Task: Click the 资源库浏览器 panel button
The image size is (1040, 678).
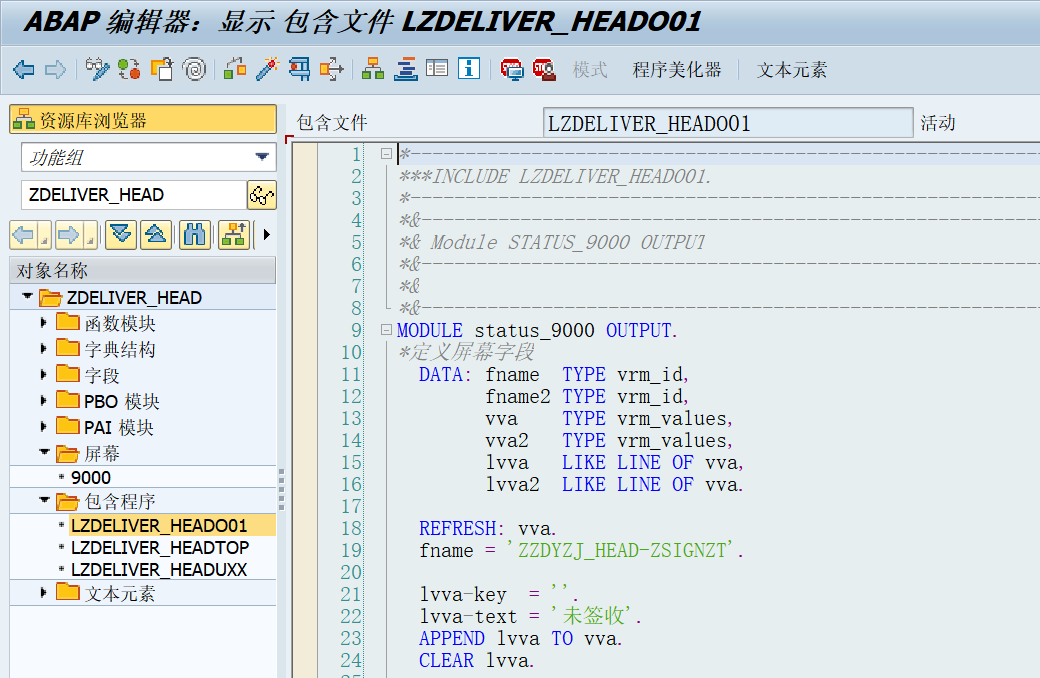Action: pyautogui.click(x=143, y=120)
